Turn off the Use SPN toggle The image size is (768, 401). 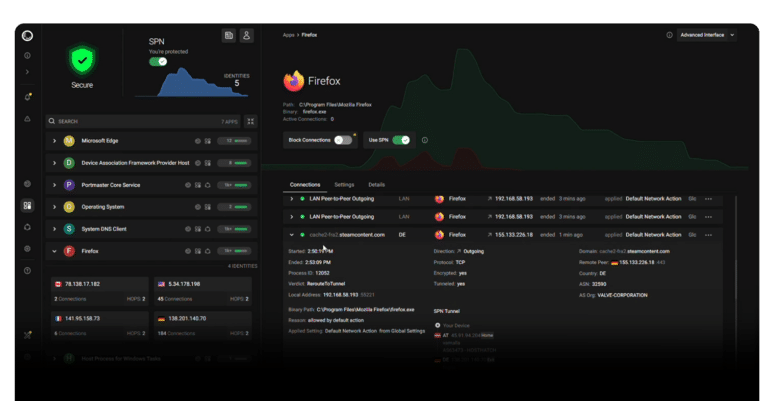click(x=401, y=140)
